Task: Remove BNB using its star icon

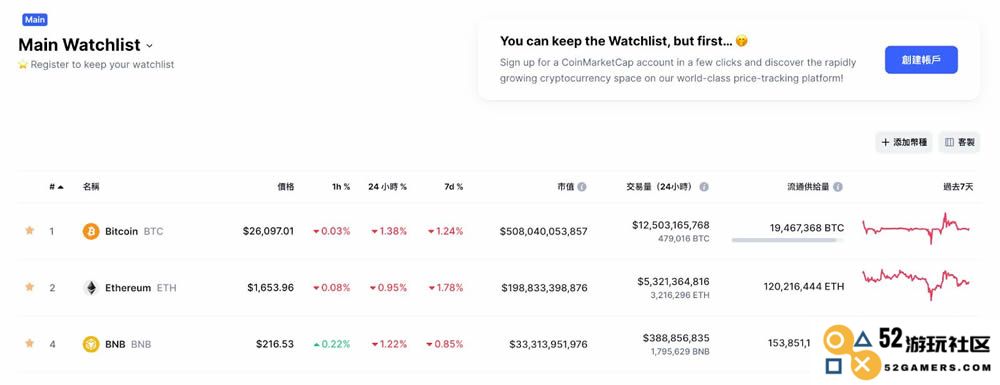Action: click(29, 343)
